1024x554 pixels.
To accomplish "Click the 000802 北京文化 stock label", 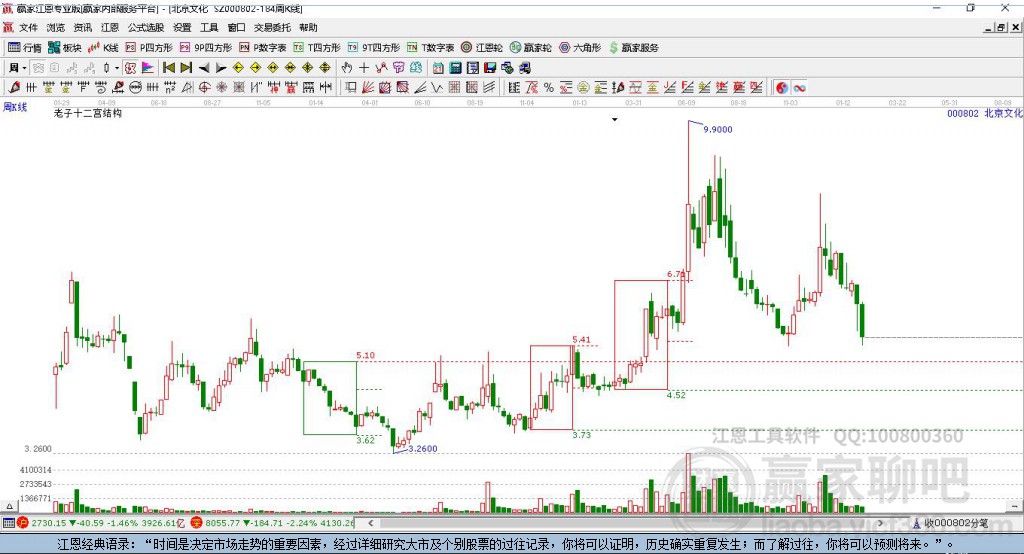I will coord(985,113).
